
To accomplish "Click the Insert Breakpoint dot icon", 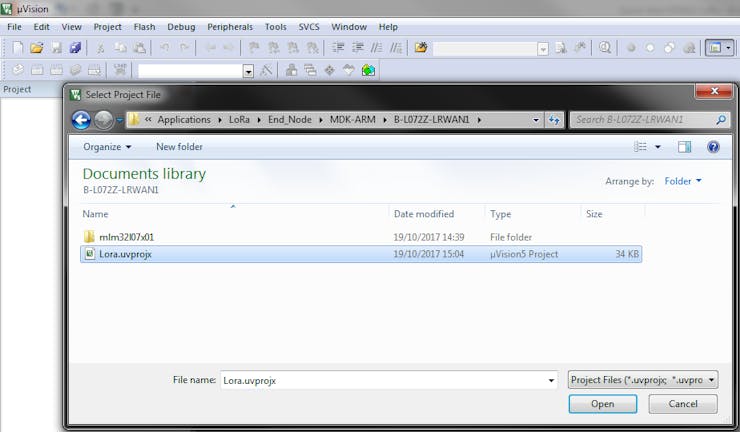I will point(631,48).
